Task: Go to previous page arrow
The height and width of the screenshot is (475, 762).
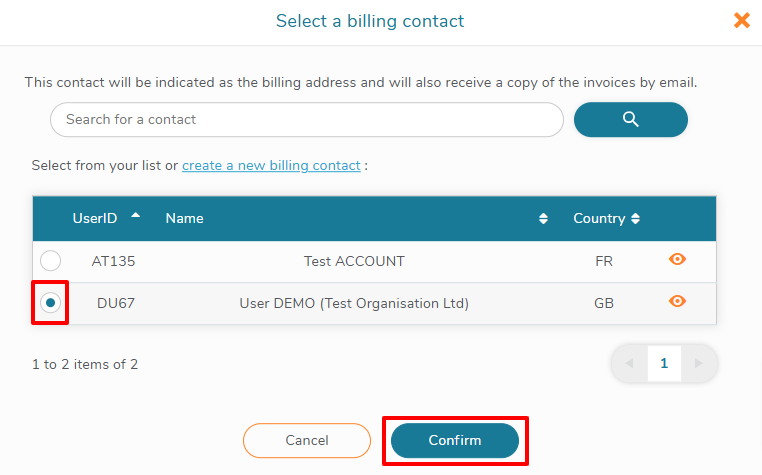Action: (629, 363)
